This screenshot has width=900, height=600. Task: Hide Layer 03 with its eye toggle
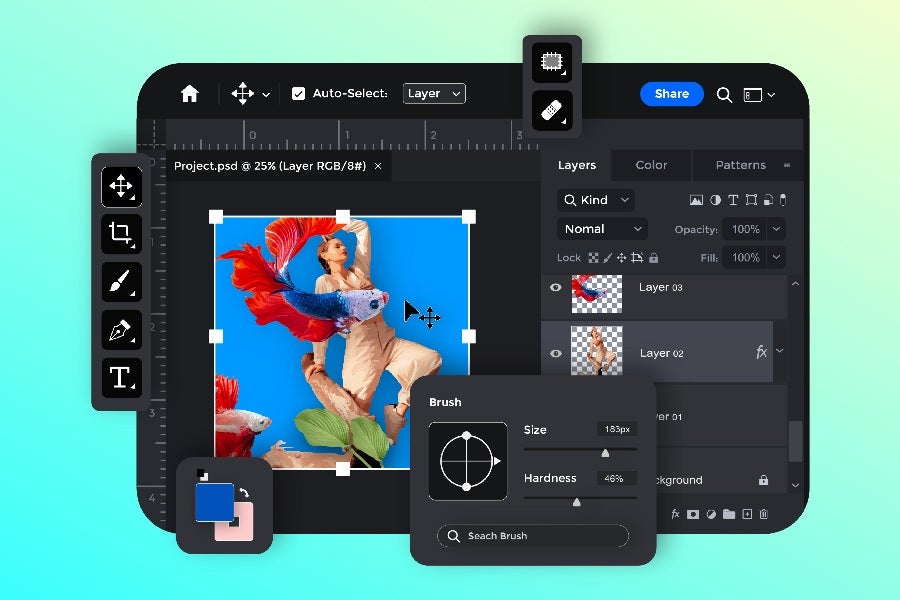tap(555, 287)
